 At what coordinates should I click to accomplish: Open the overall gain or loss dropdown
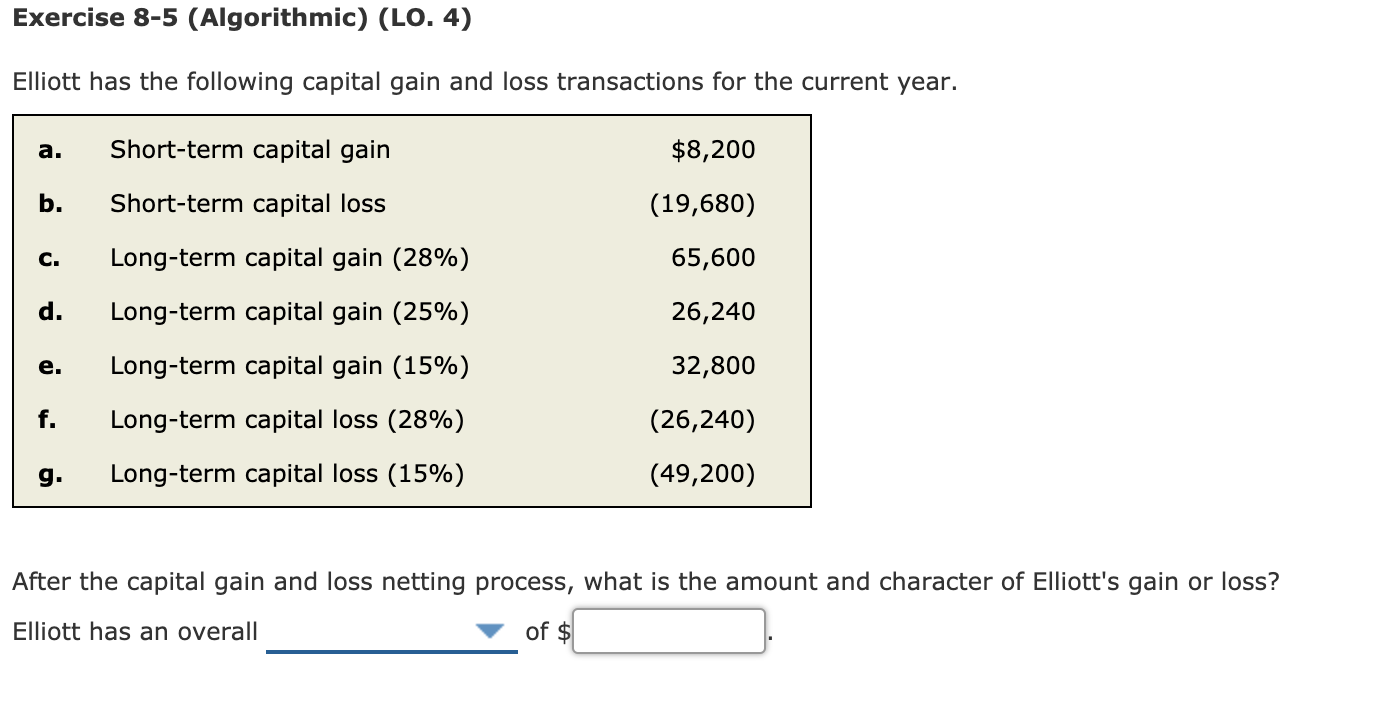[x=390, y=631]
